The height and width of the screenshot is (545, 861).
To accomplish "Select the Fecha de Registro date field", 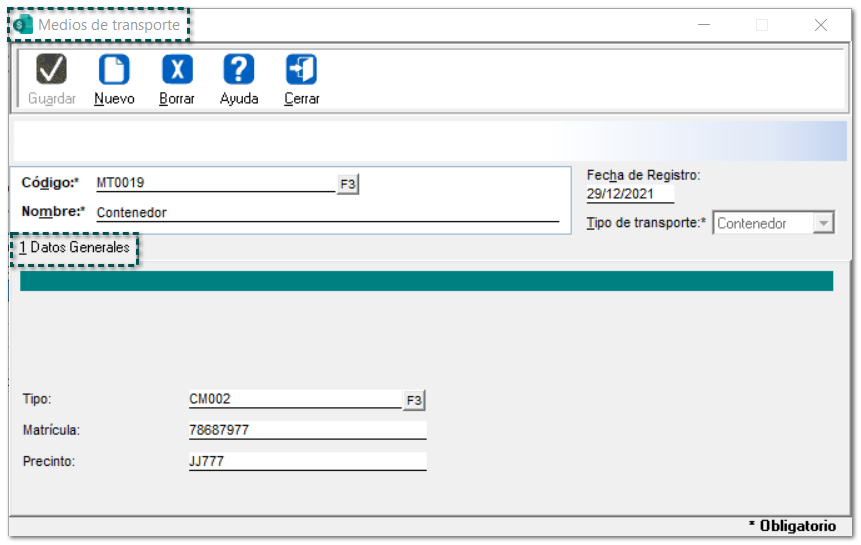I will pos(630,194).
